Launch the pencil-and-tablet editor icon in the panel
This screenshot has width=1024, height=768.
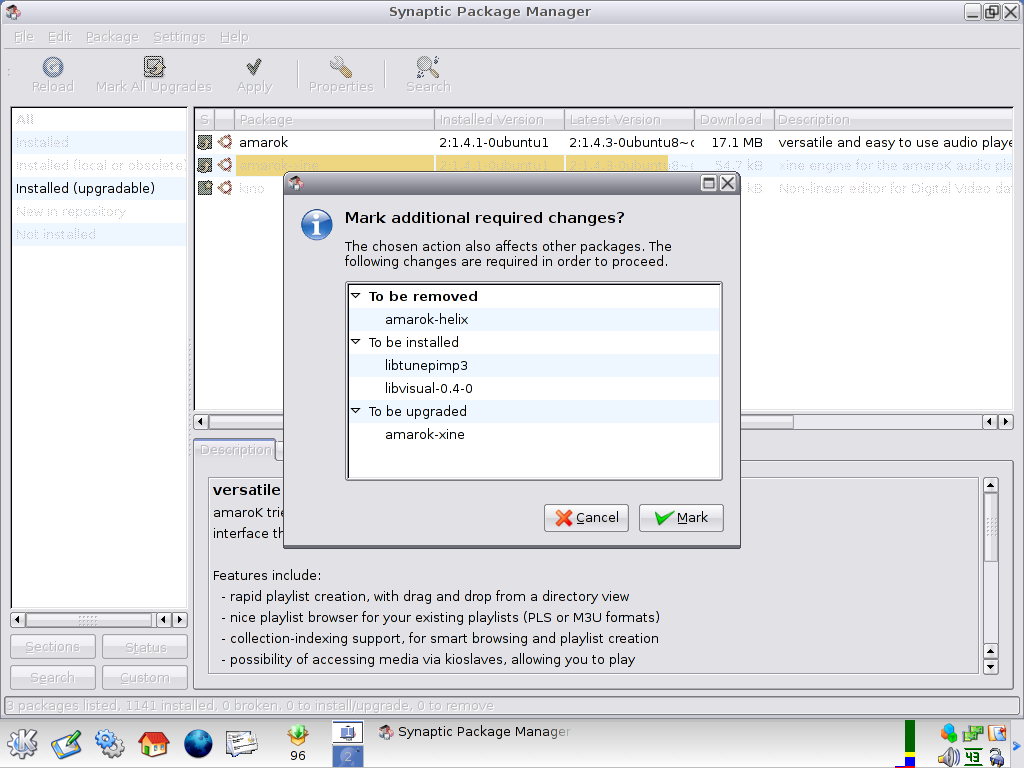66,743
